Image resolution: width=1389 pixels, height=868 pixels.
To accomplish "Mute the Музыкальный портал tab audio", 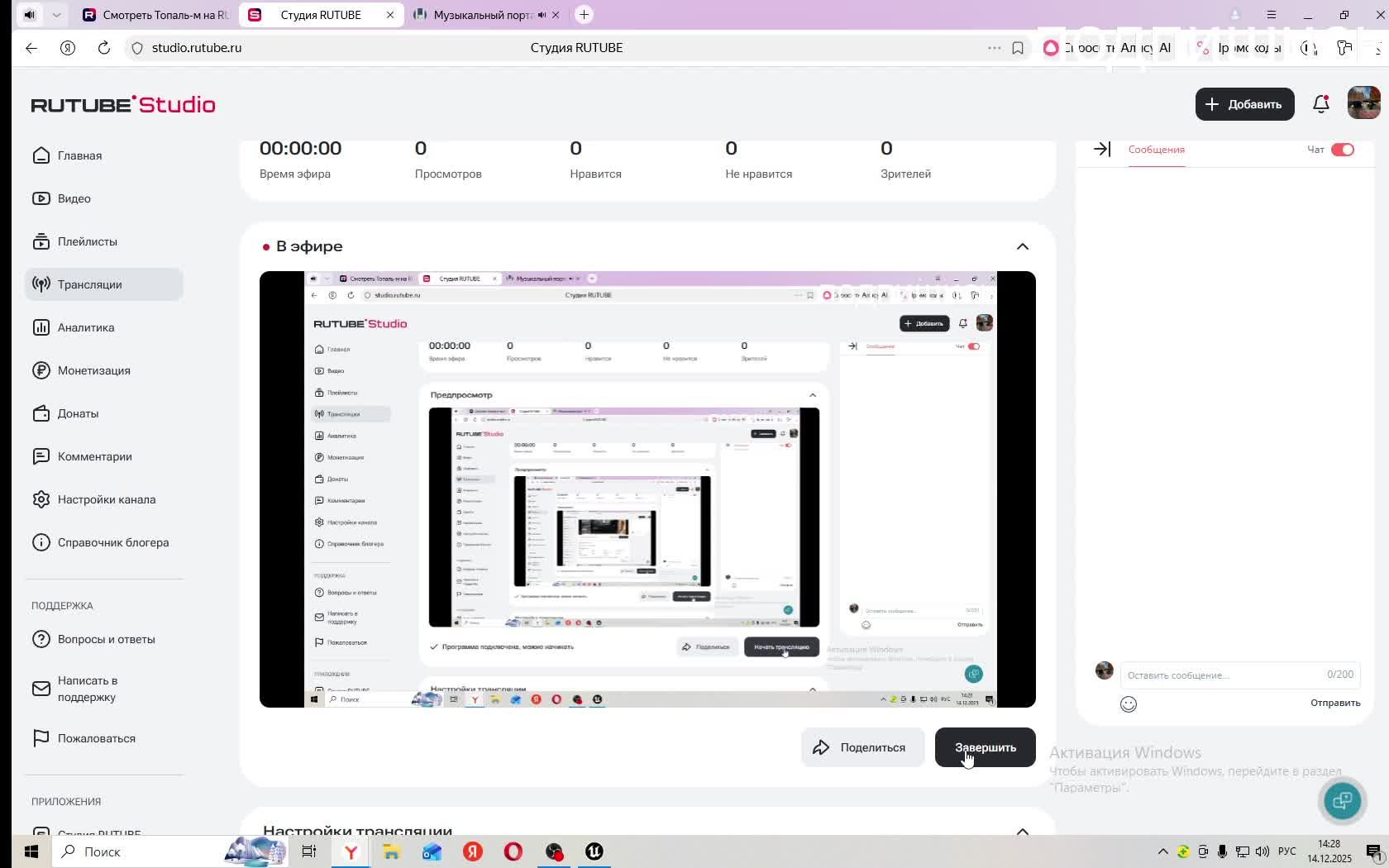I will pos(542,15).
